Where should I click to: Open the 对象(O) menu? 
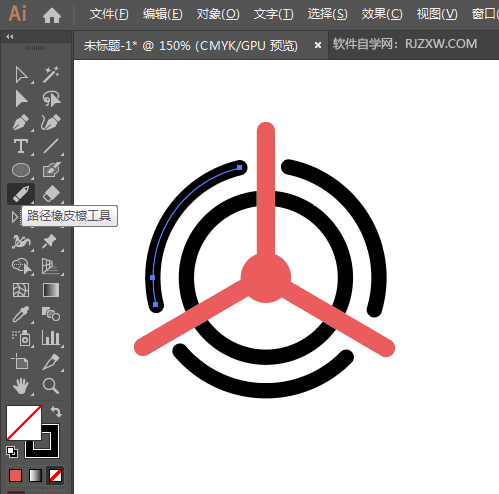(218, 14)
